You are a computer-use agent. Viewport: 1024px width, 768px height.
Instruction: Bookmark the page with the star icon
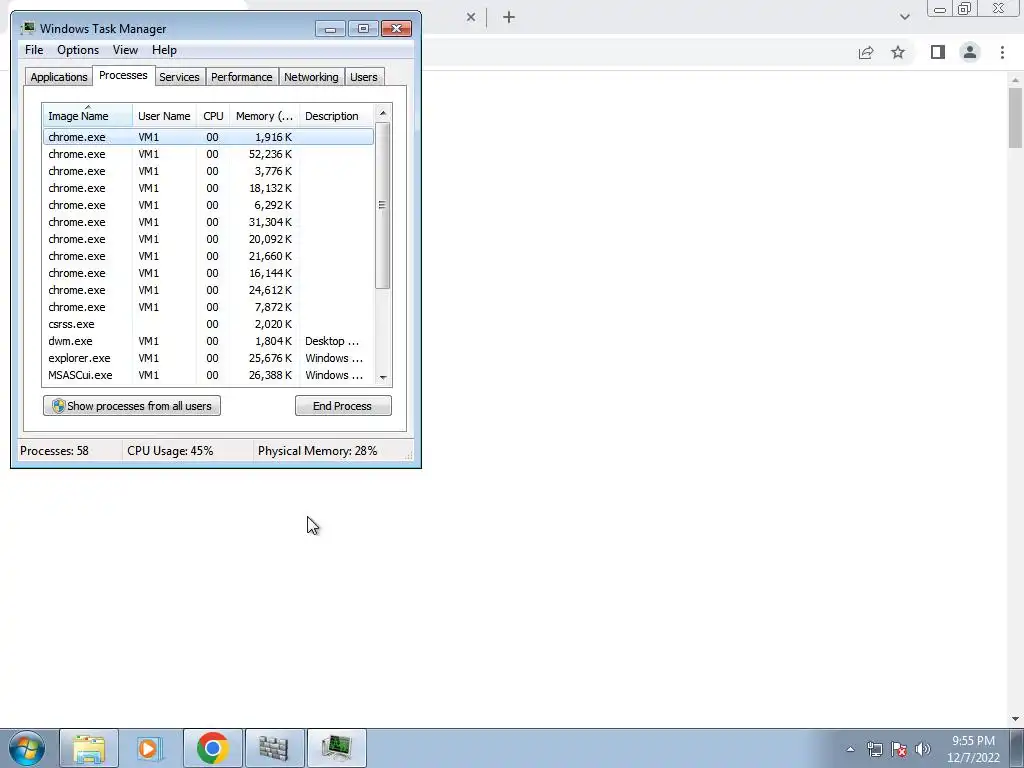click(x=898, y=52)
